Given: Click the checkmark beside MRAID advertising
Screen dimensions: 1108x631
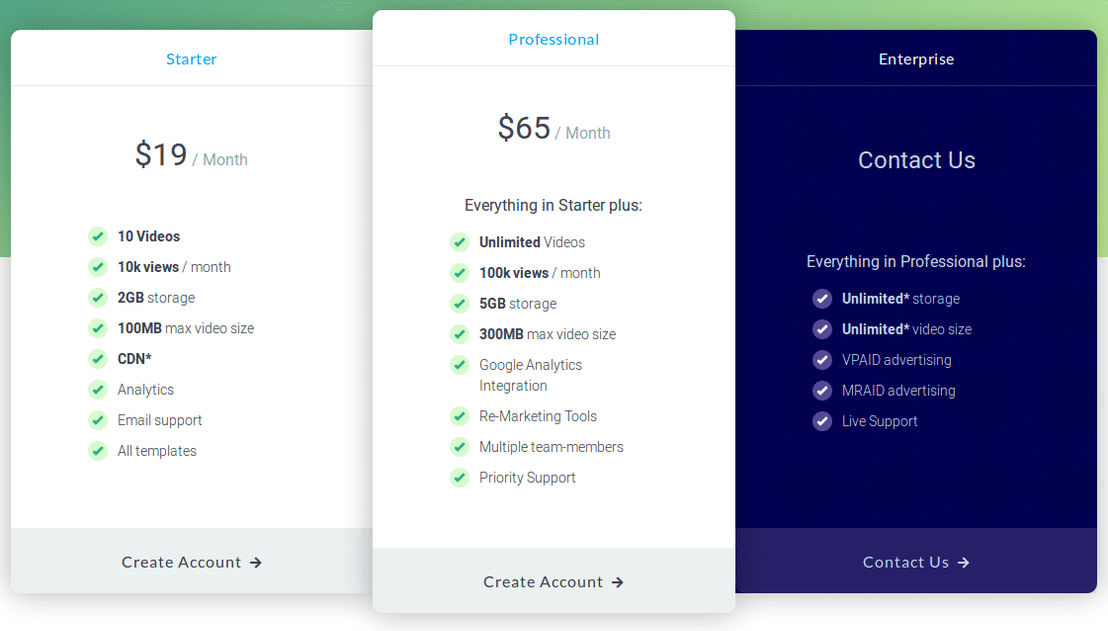Looking at the screenshot, I should click(x=822, y=391).
